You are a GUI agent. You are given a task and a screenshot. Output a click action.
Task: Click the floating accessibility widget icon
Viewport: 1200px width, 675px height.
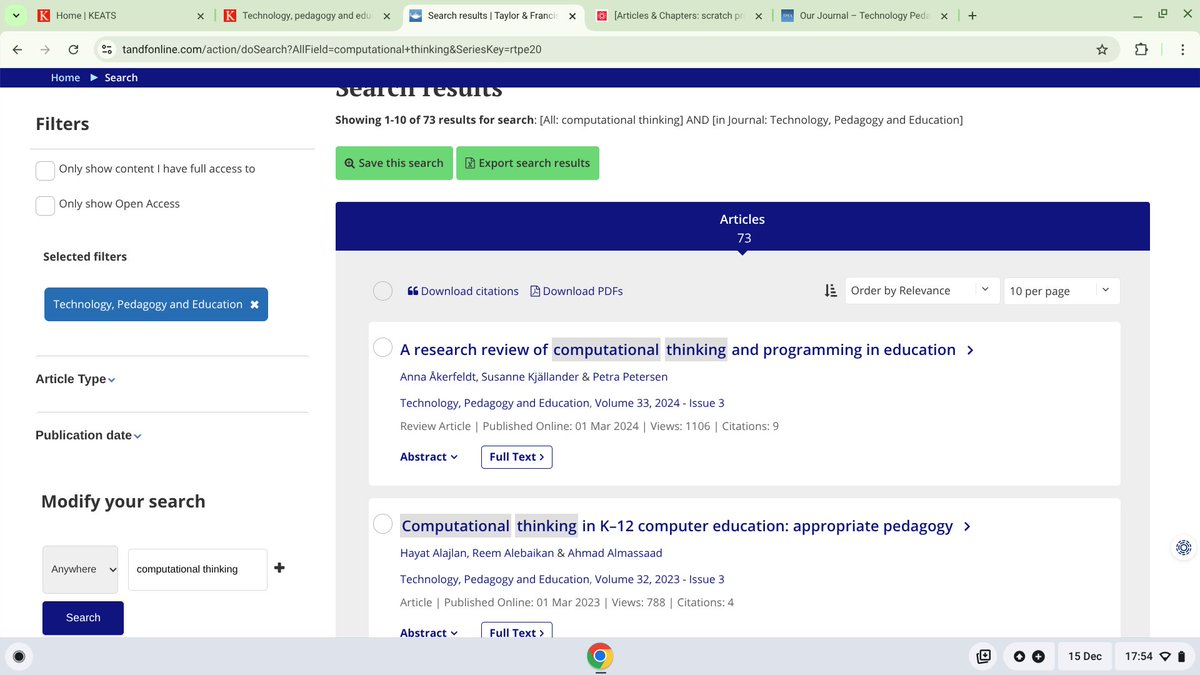(1183, 547)
